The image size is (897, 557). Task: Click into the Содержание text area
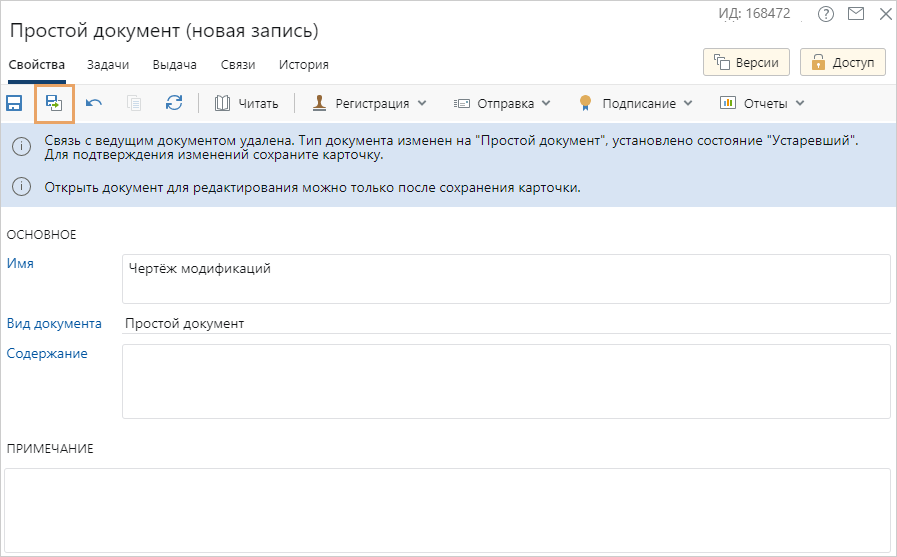tap(505, 381)
